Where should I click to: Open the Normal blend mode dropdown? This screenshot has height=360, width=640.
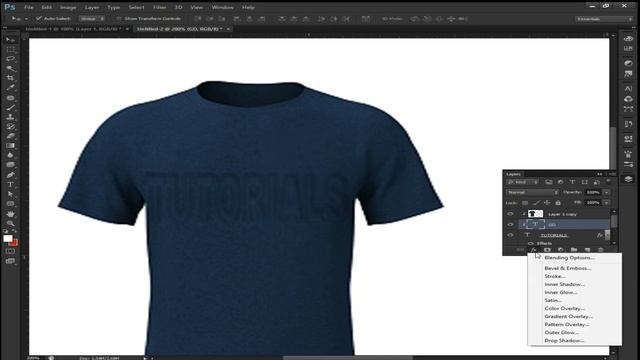click(532, 192)
